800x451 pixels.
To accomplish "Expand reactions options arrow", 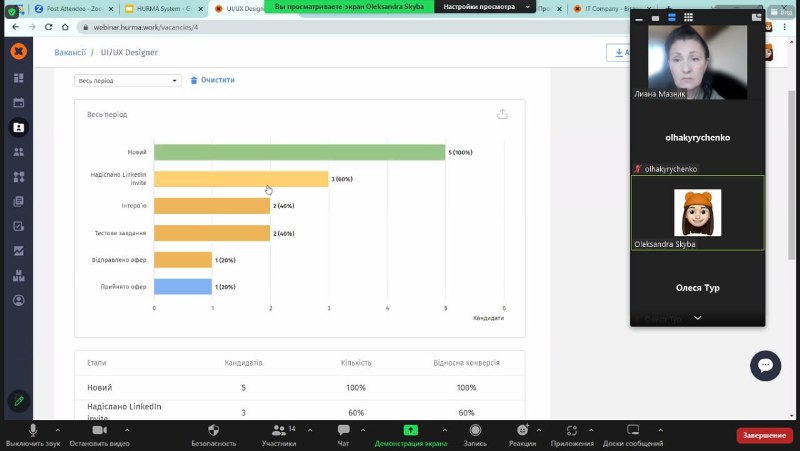I will coord(539,430).
